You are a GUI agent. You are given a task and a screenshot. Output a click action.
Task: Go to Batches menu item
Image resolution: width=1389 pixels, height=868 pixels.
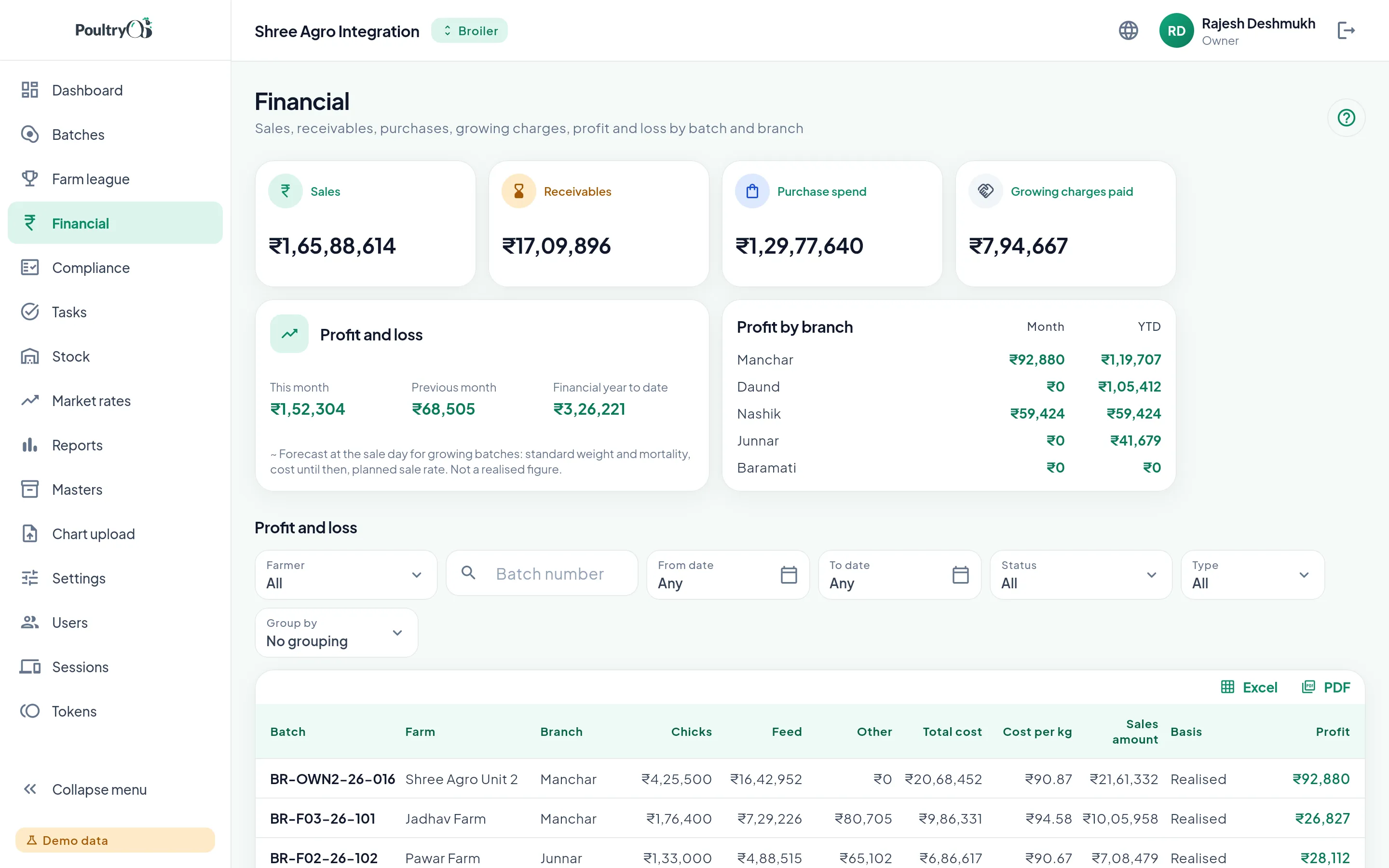115,135
